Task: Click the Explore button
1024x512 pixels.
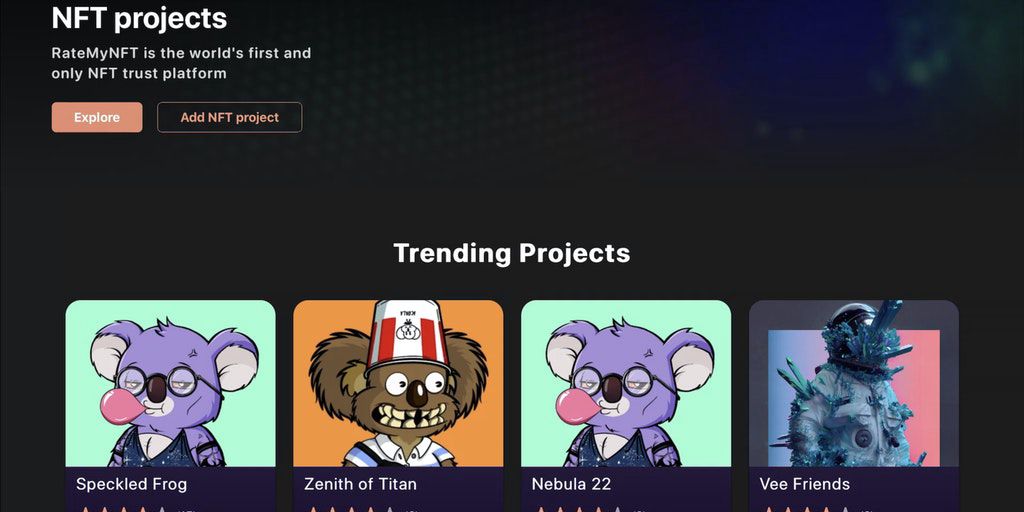Action: point(97,118)
